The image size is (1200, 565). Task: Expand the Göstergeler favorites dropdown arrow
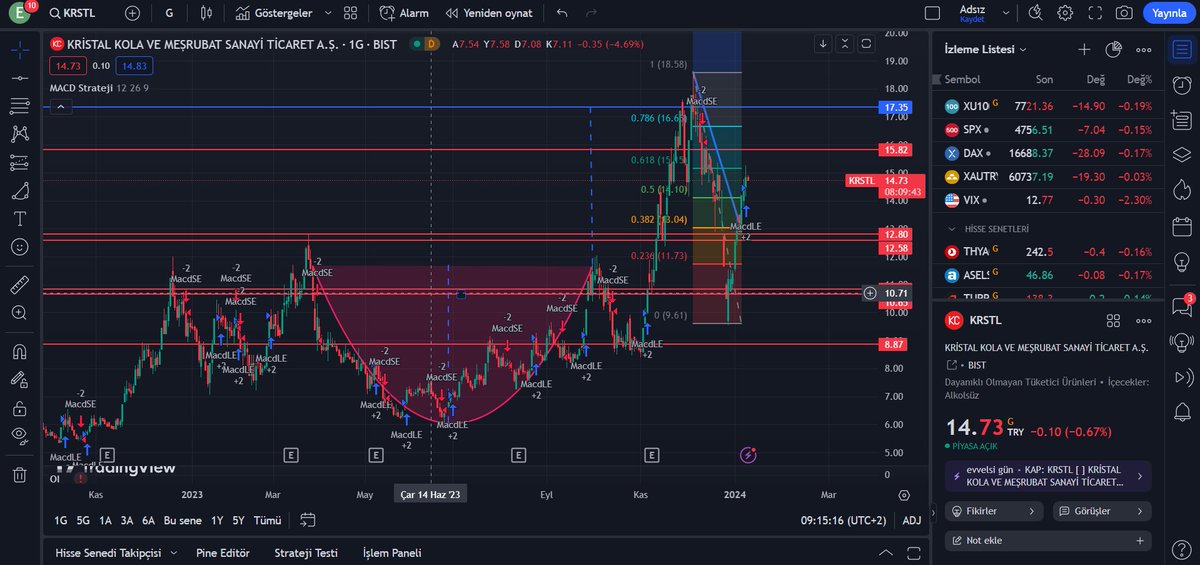[x=326, y=13]
